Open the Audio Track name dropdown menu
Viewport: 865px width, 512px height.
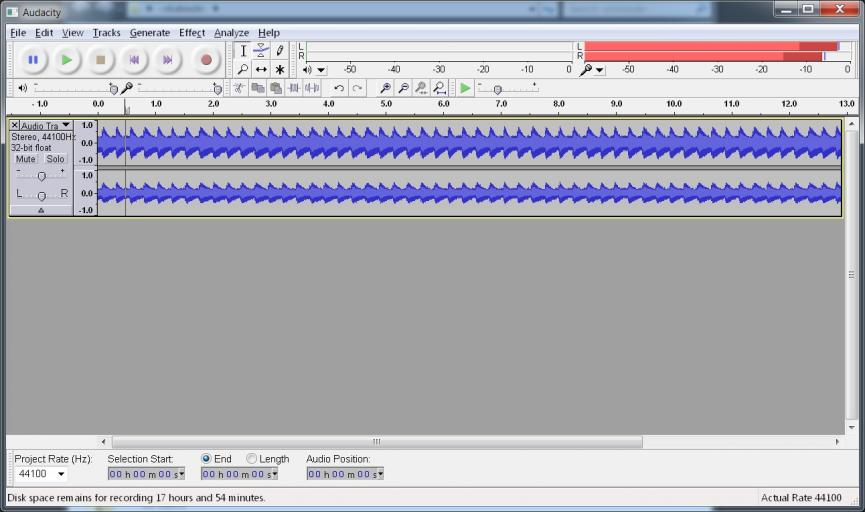[66, 126]
